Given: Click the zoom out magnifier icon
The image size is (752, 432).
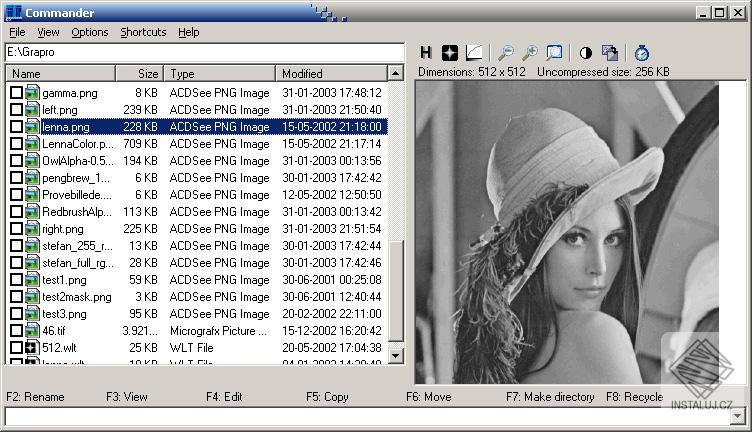Looking at the screenshot, I should coord(506,52).
